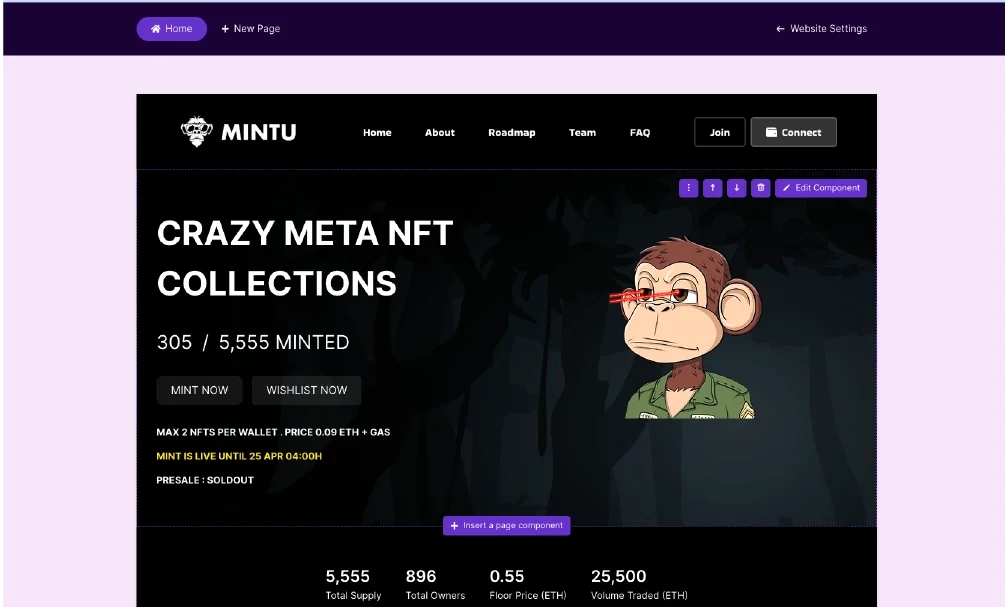1007x607 pixels.
Task: Click the MINTU monkey logo
Action: [238, 132]
